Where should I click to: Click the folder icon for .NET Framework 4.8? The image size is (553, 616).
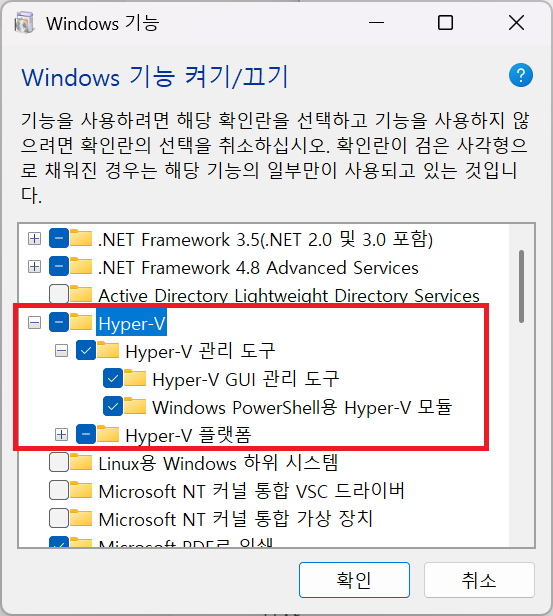tap(81, 266)
